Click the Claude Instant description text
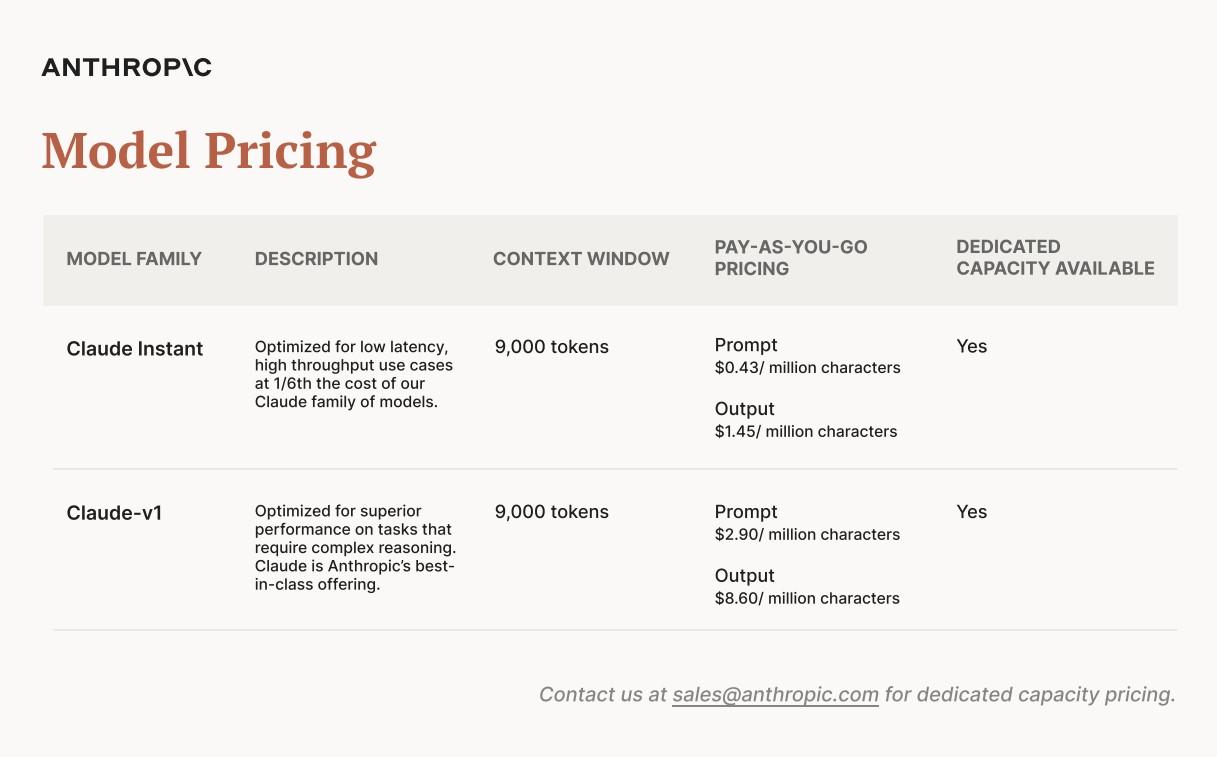Image resolution: width=1217 pixels, height=757 pixels. point(353,375)
